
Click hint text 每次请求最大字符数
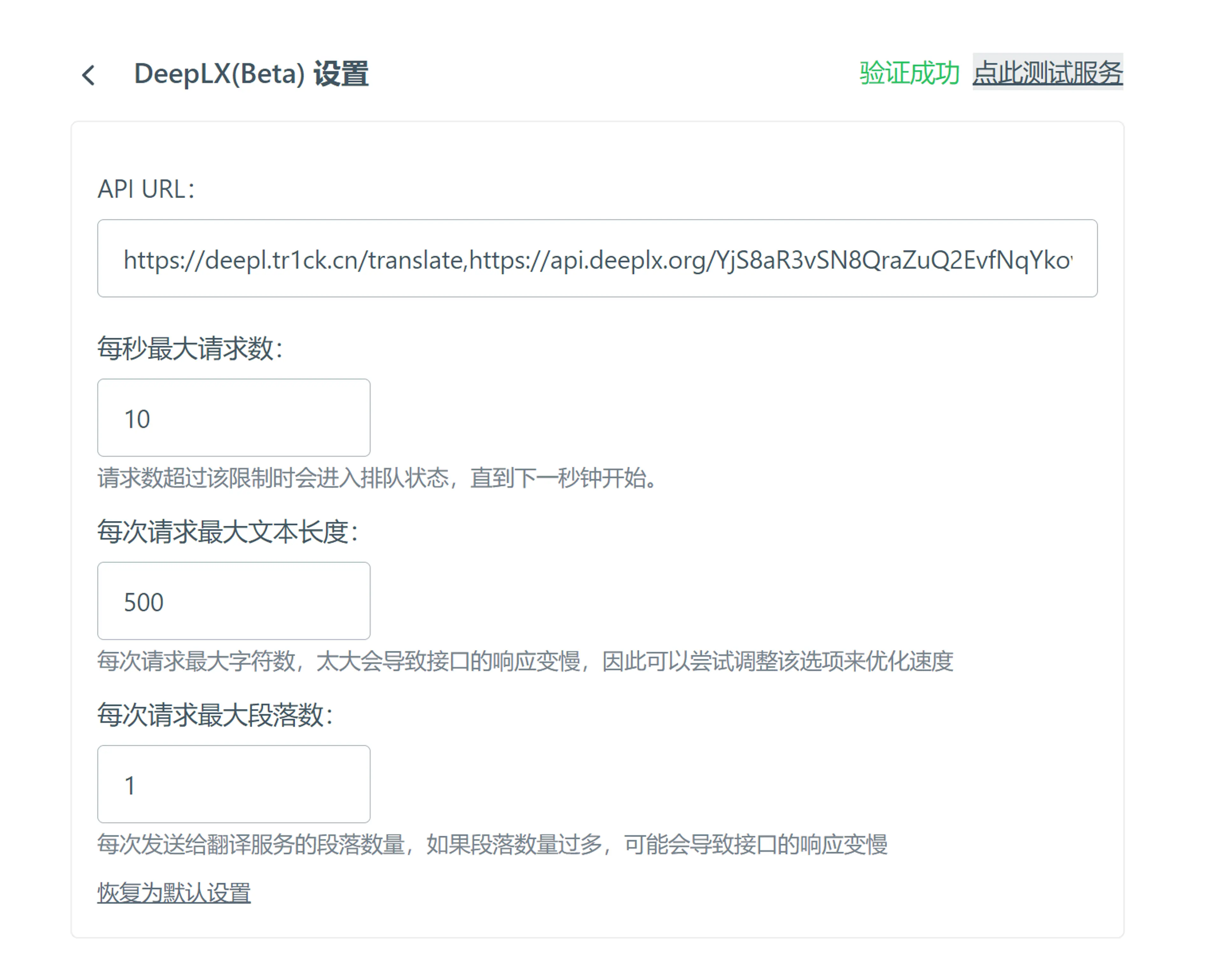[196, 661]
